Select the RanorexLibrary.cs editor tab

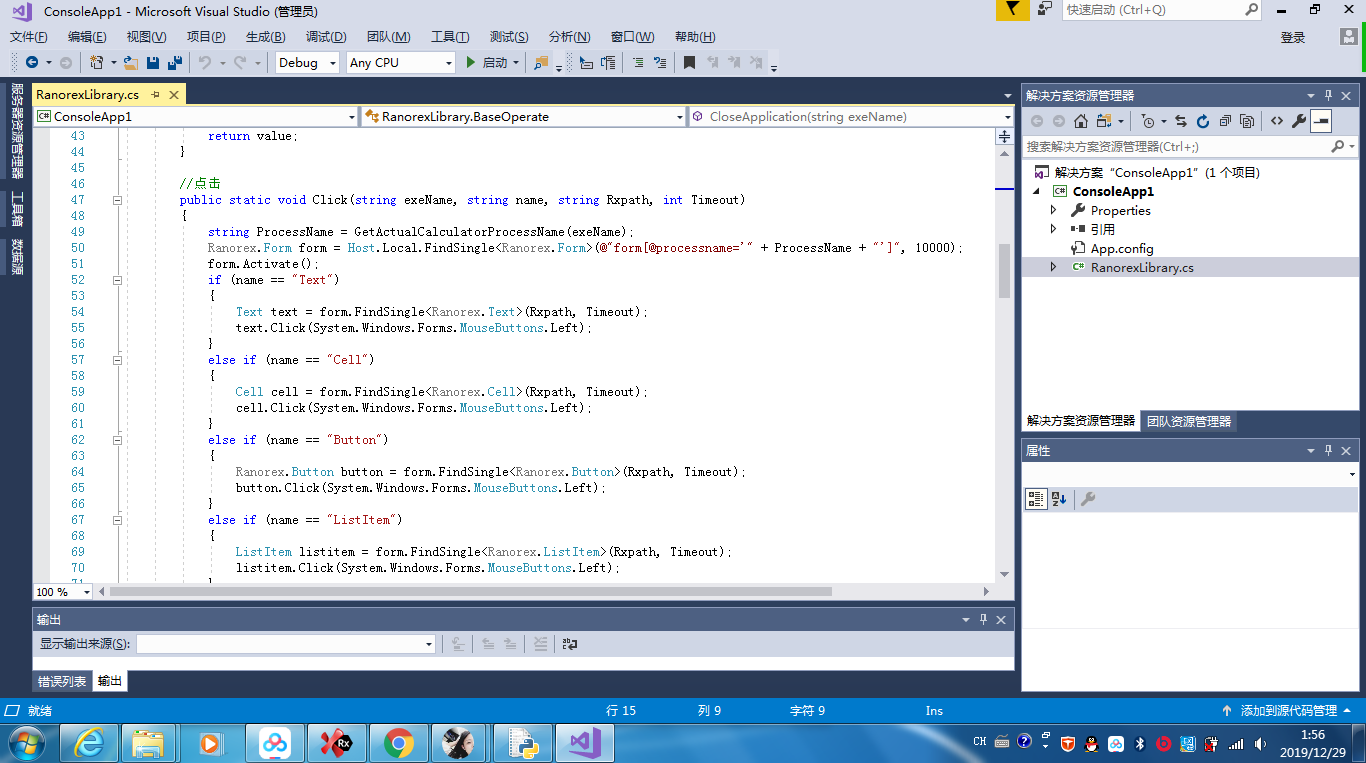tap(88, 95)
